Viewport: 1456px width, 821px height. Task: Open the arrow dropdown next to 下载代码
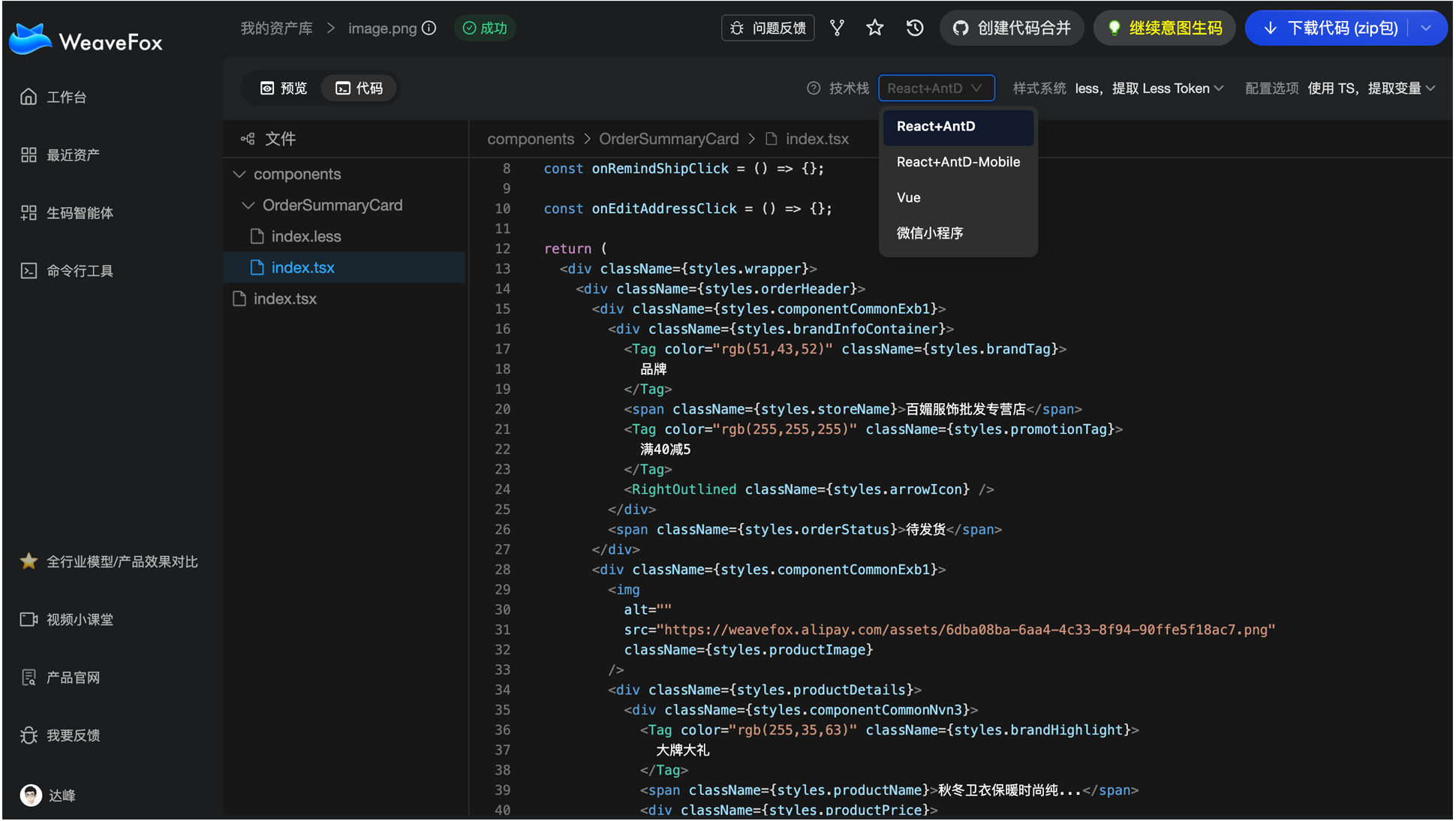pyautogui.click(x=1427, y=28)
